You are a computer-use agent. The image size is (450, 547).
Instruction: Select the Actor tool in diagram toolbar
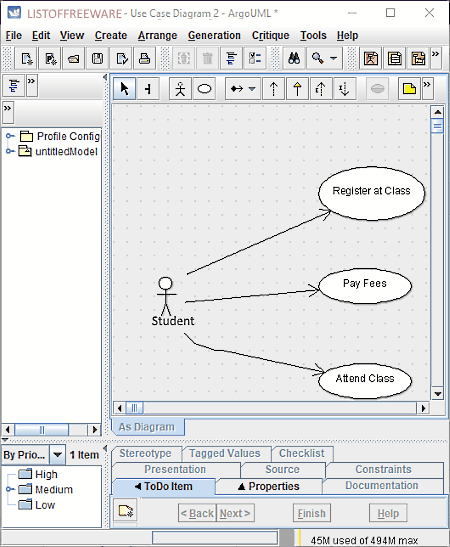coord(180,89)
